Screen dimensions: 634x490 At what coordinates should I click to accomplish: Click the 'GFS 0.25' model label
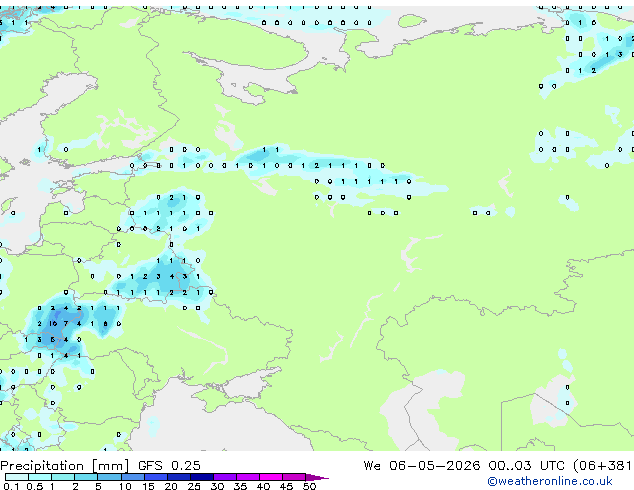coord(169,466)
